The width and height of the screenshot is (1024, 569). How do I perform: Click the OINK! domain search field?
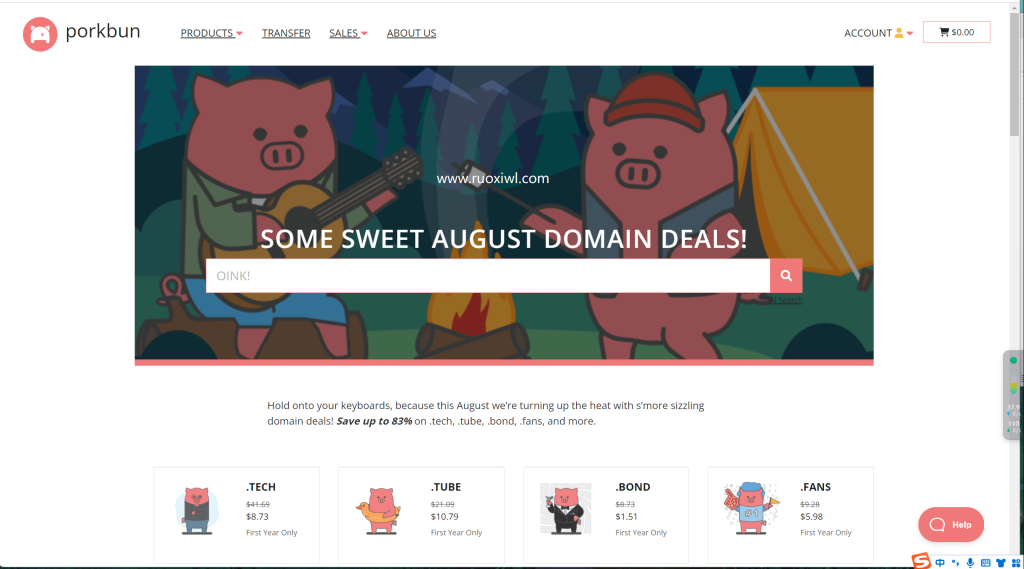(x=488, y=276)
